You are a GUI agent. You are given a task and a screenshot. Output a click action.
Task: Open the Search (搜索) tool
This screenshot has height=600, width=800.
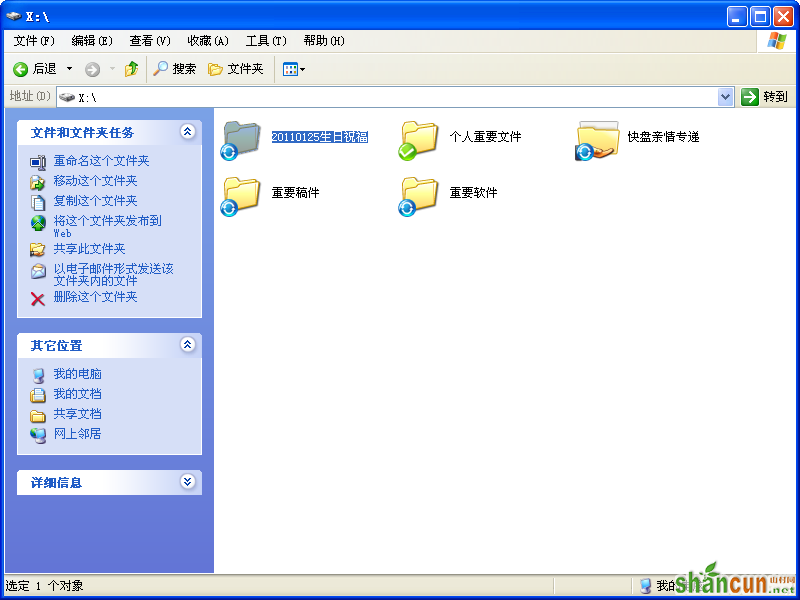coord(174,68)
